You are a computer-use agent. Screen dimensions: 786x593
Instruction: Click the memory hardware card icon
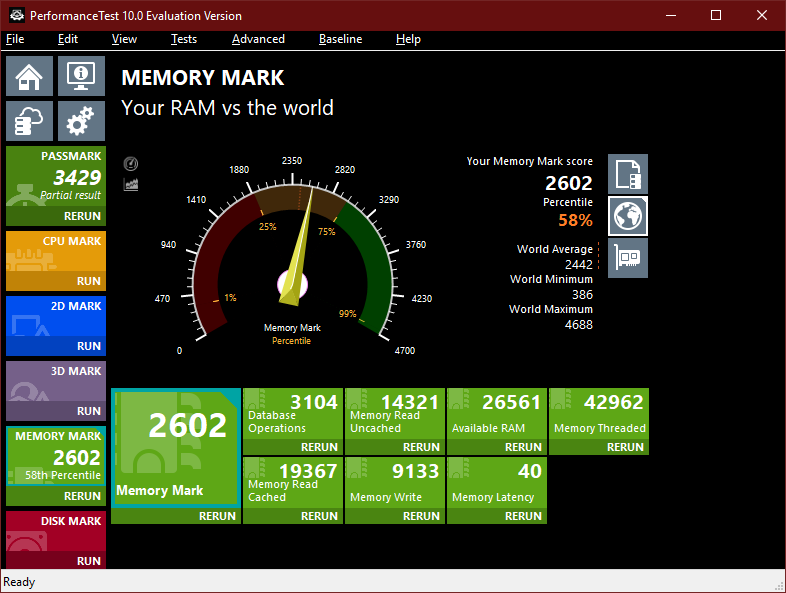[x=628, y=258]
